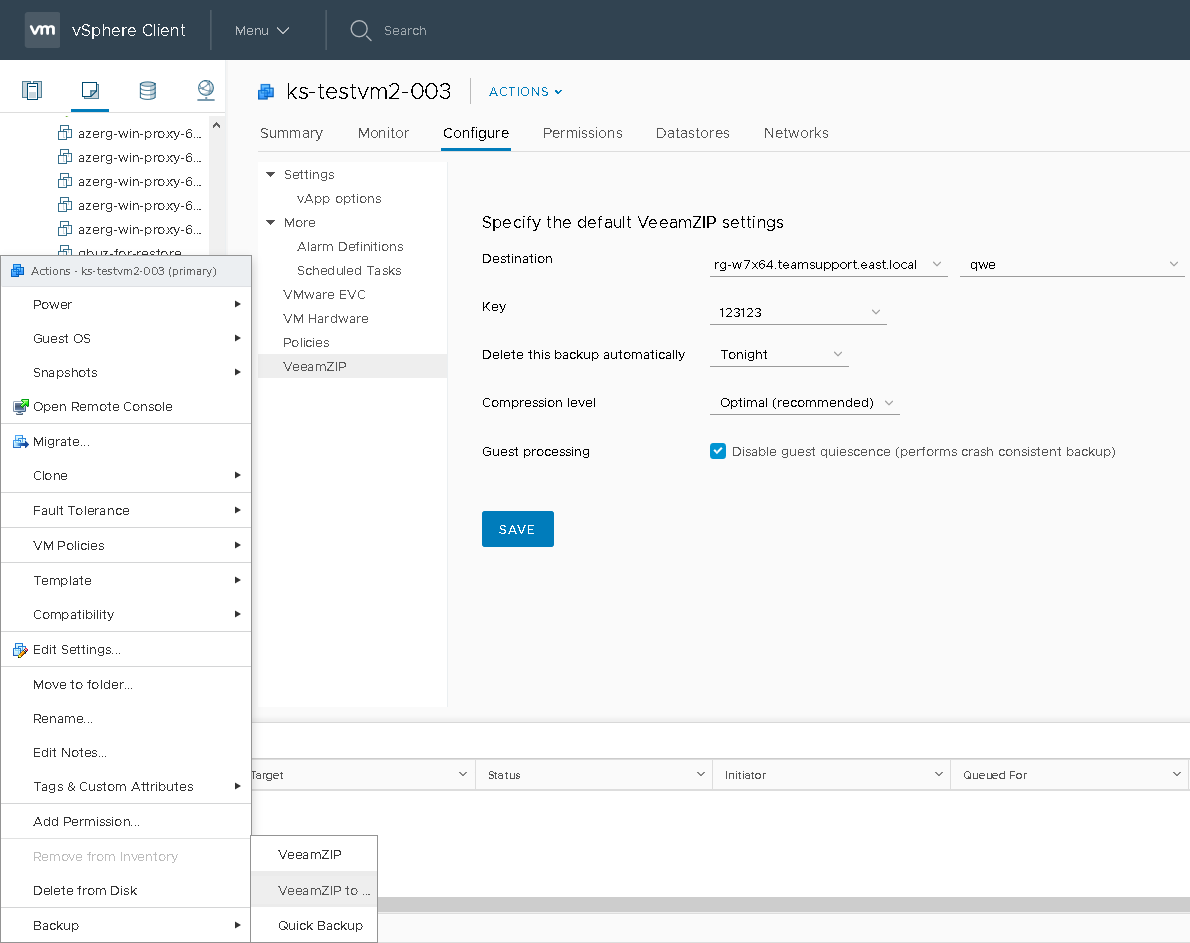Open the Template submenu
Viewport: 1190px width, 943px height.
[126, 580]
